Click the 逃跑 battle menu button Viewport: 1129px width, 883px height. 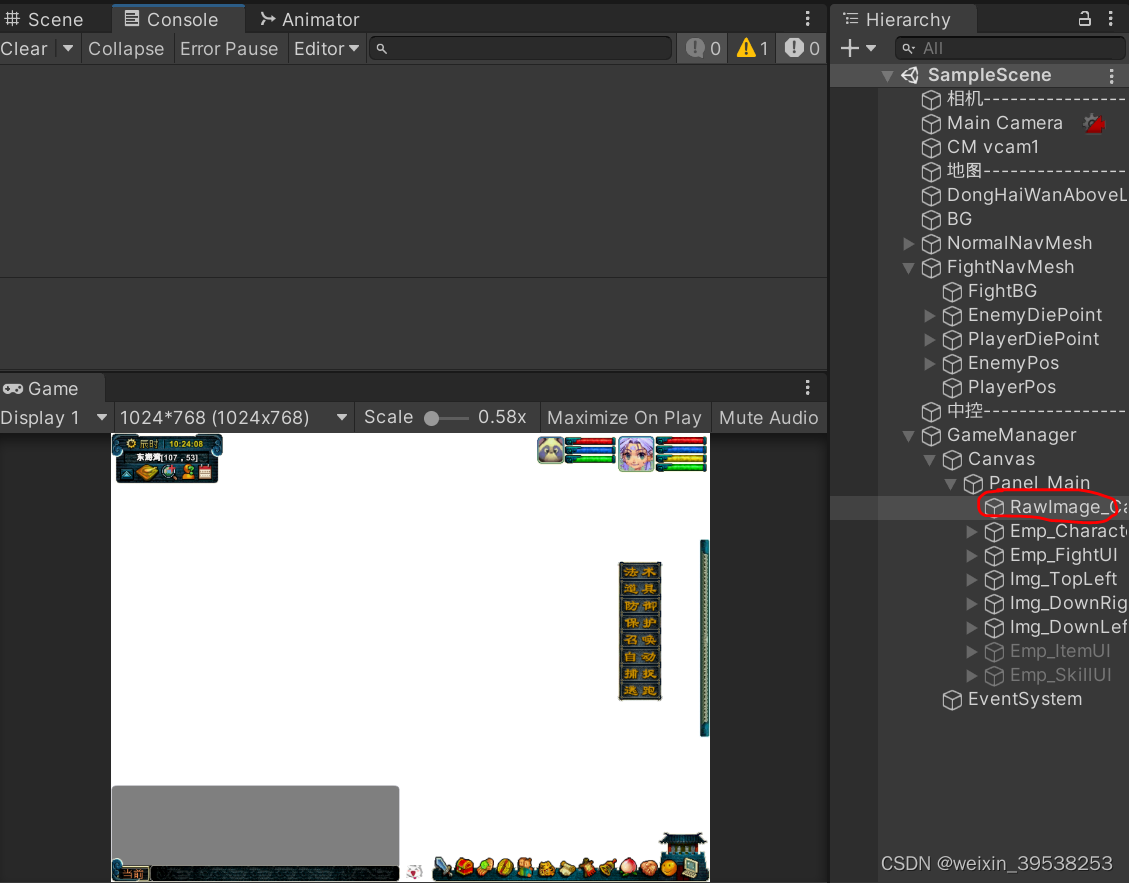click(x=639, y=690)
